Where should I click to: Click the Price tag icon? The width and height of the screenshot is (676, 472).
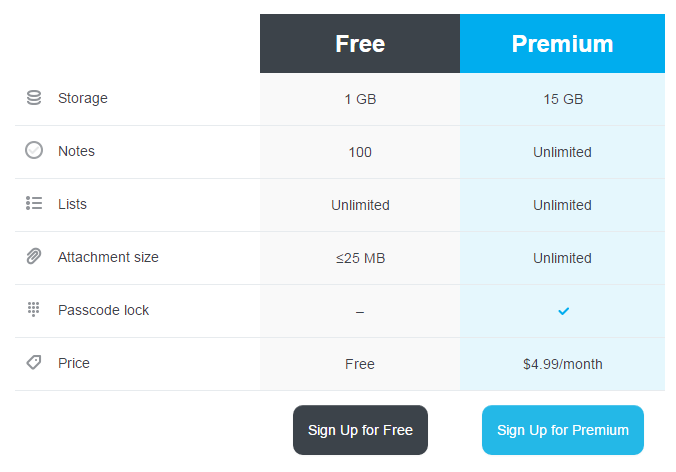[x=34, y=362]
